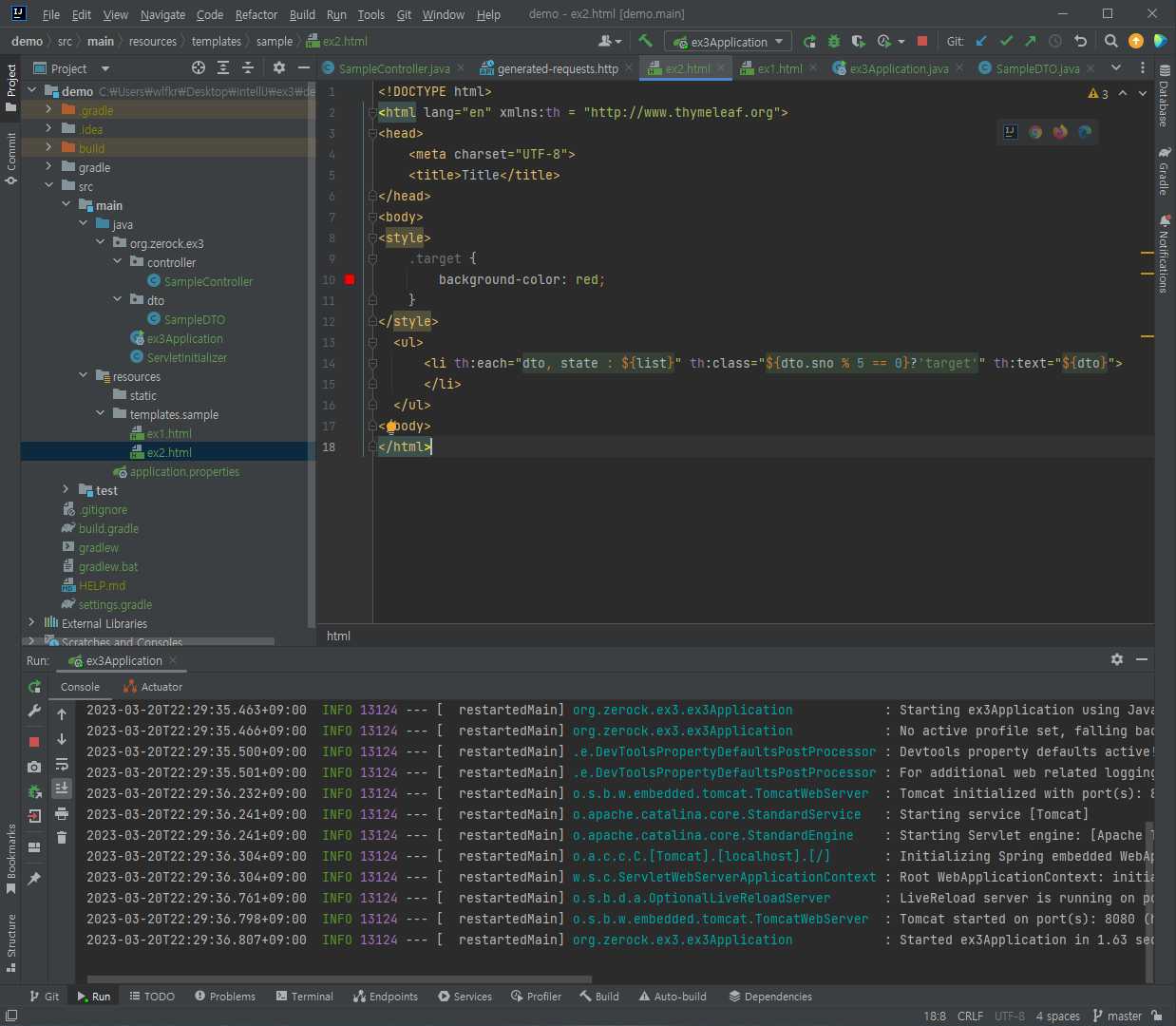This screenshot has height=1026, width=1176.
Task: Expand the test folder in the tree
Action: [x=66, y=490]
